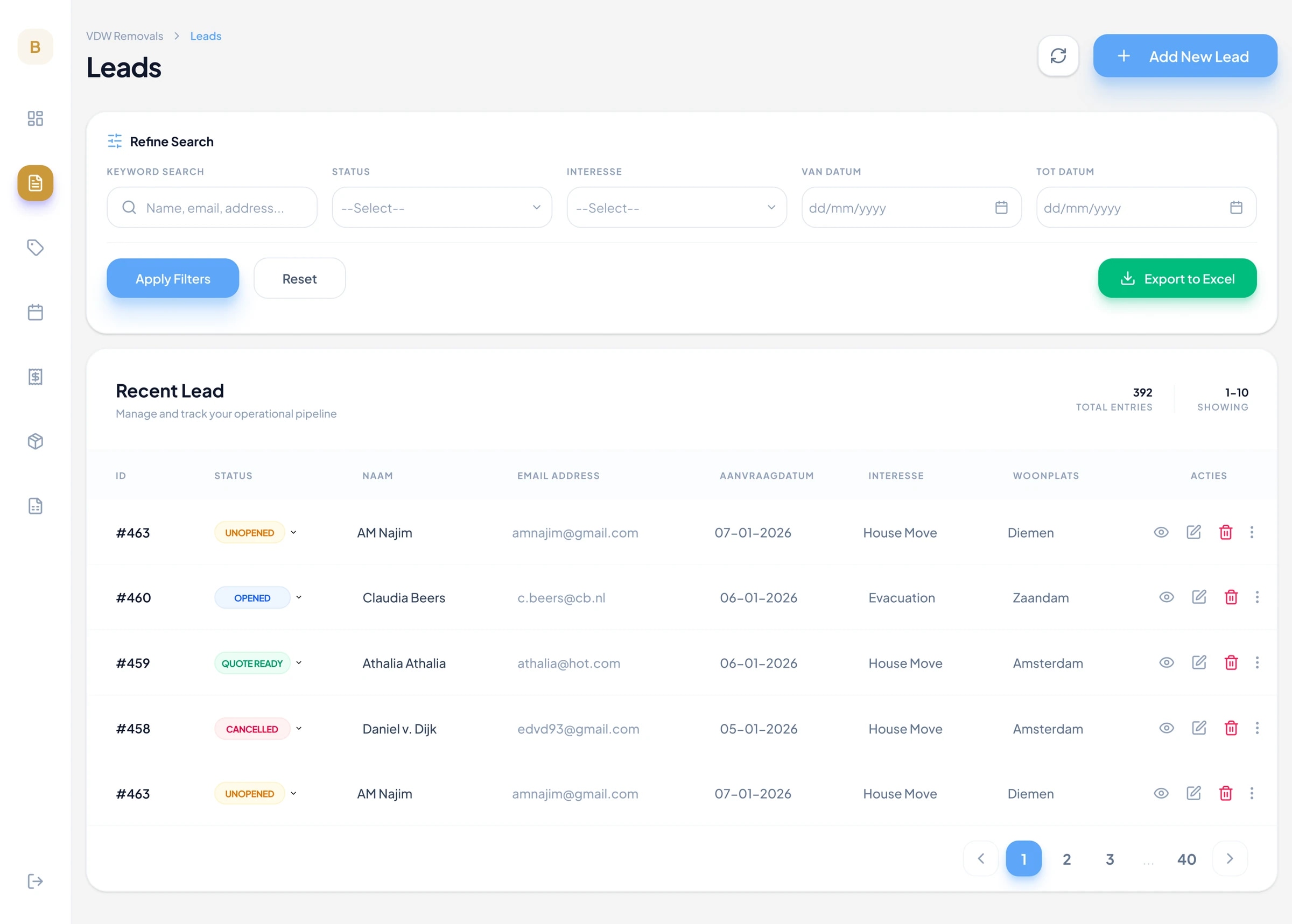Image resolution: width=1292 pixels, height=924 pixels.
Task: Go to page 3 of the leads
Action: click(1110, 858)
